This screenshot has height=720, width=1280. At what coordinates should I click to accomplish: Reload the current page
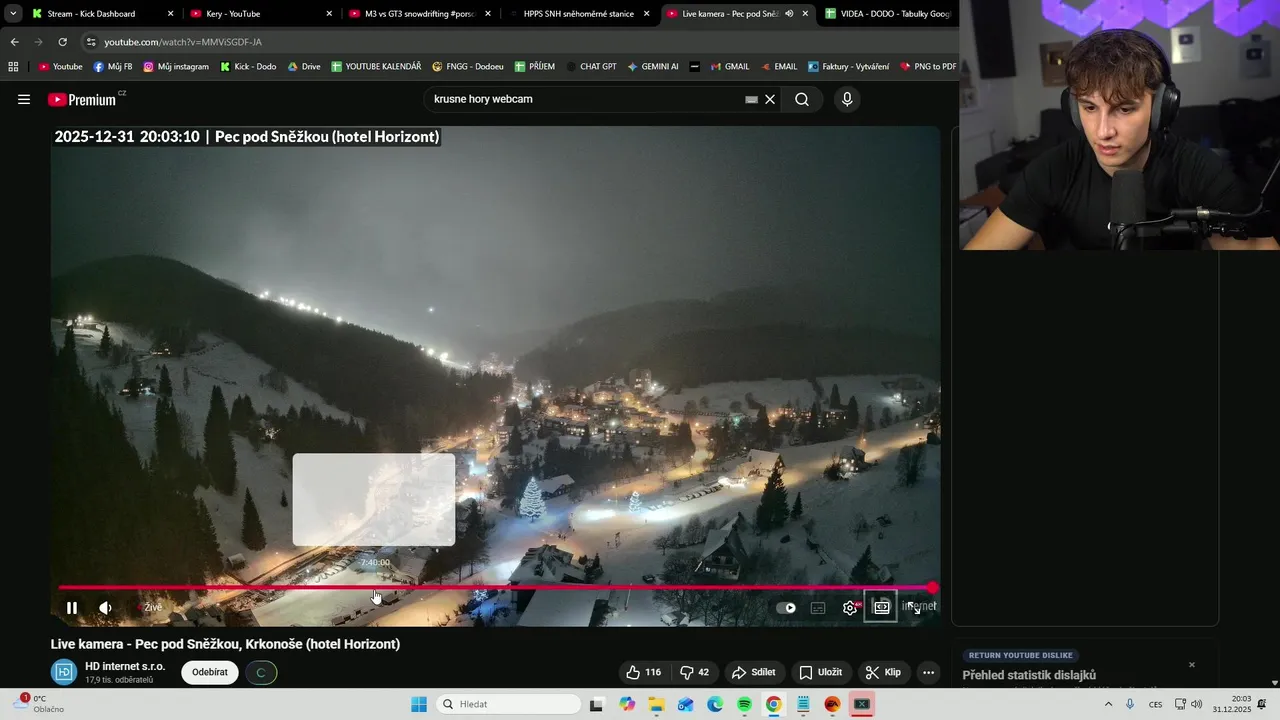[62, 42]
